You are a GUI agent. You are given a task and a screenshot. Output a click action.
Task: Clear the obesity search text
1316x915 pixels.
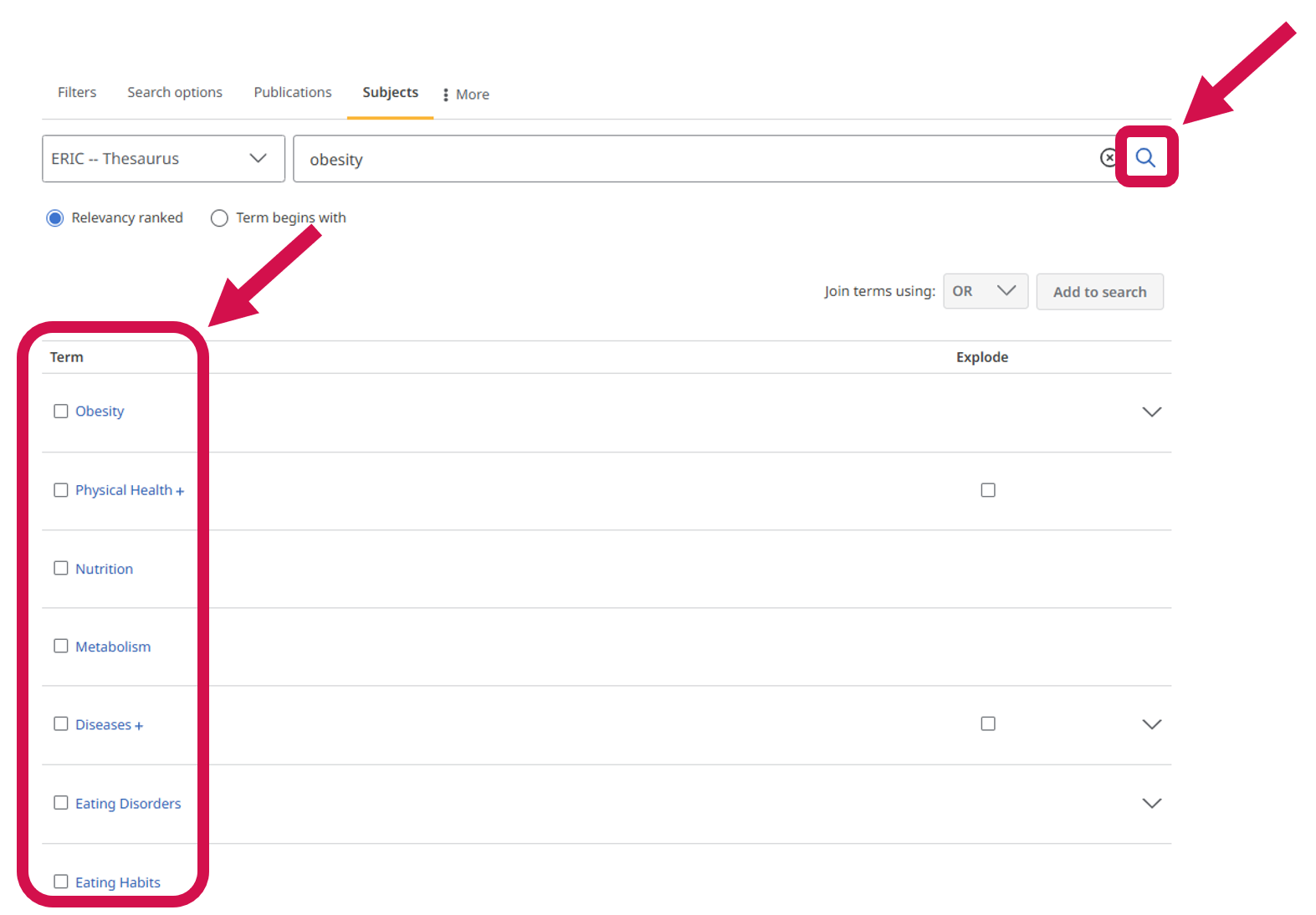pos(1109,158)
